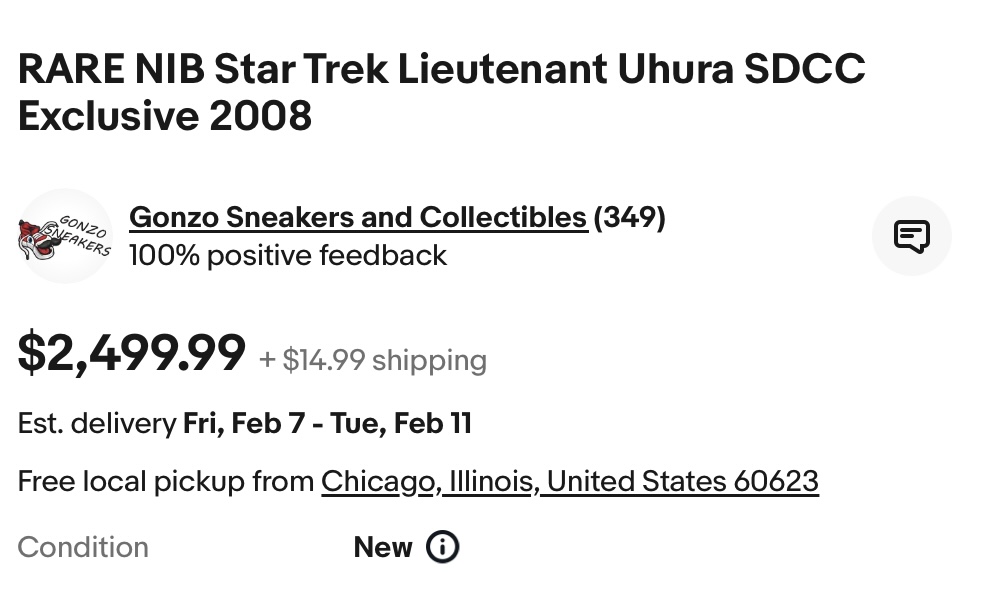View the seller's (349) feedback count
The height and width of the screenshot is (590, 982).
[629, 217]
